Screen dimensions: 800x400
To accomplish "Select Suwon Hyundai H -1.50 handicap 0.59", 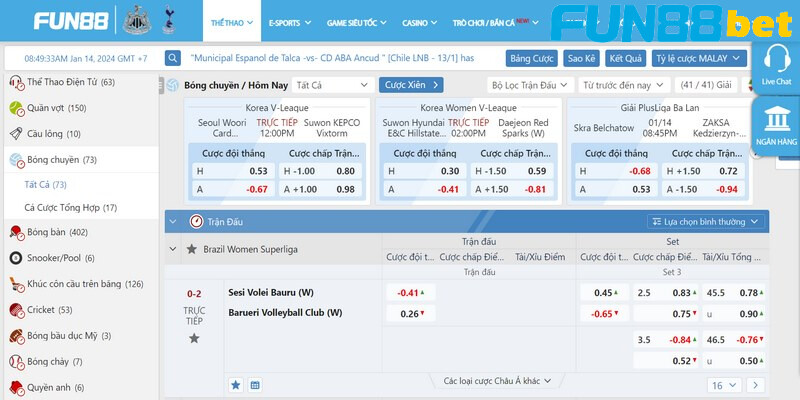I will click(x=511, y=171).
